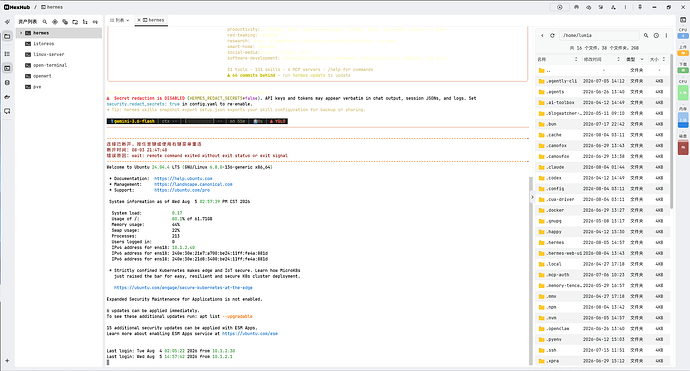Click the transfer arrows icon in left sidebar

(7, 97)
